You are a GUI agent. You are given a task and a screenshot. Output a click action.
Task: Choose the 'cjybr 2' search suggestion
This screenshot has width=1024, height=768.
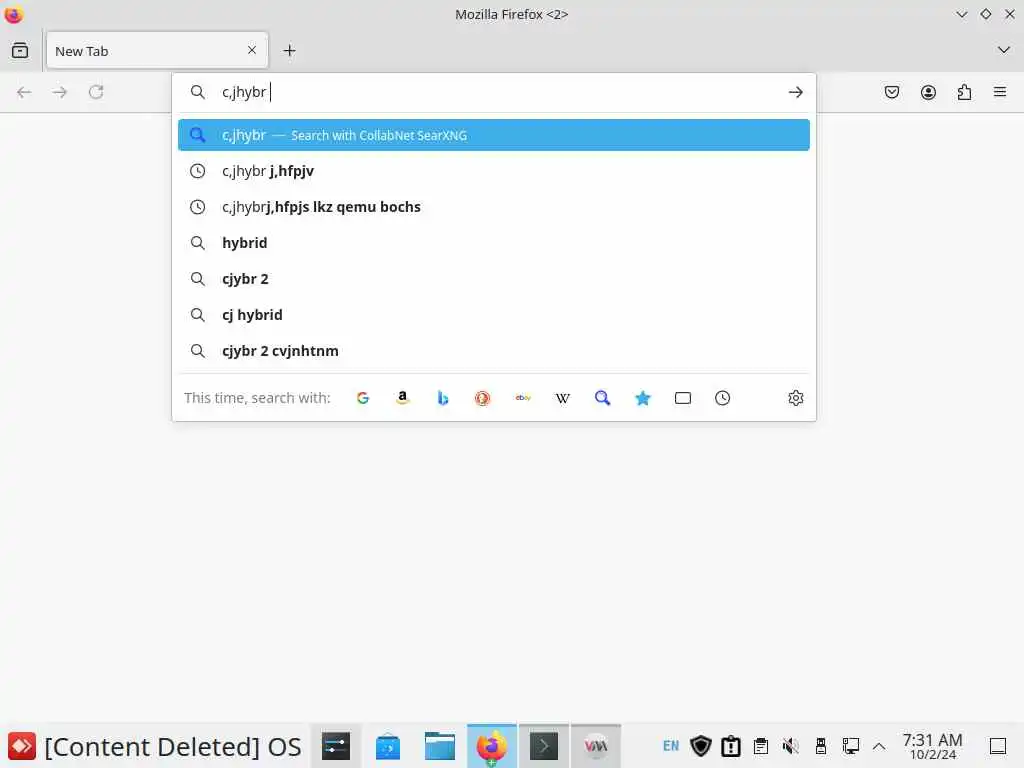[x=494, y=279]
